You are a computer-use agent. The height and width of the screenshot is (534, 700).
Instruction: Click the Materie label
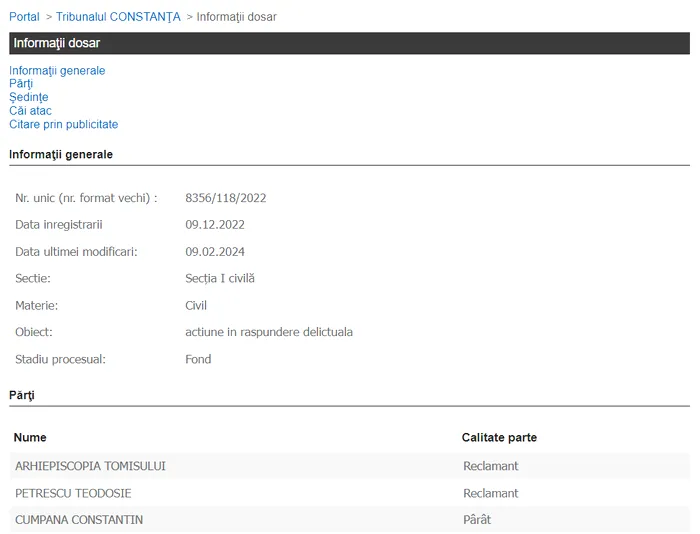tap(36, 305)
